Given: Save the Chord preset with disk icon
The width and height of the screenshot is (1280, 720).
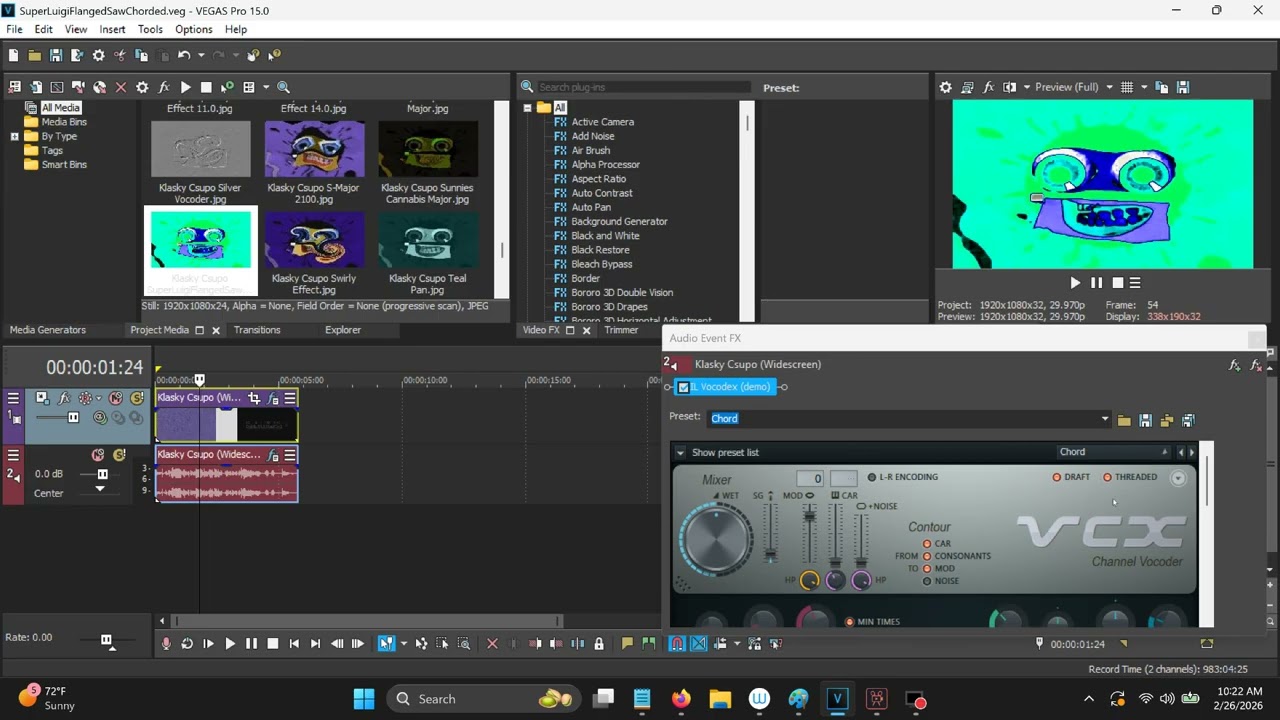Looking at the screenshot, I should [1145, 420].
